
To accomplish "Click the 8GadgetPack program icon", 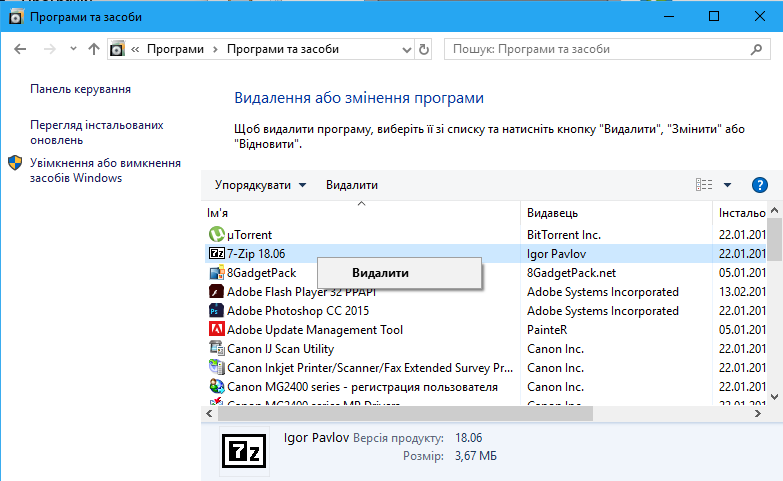I will point(216,273).
